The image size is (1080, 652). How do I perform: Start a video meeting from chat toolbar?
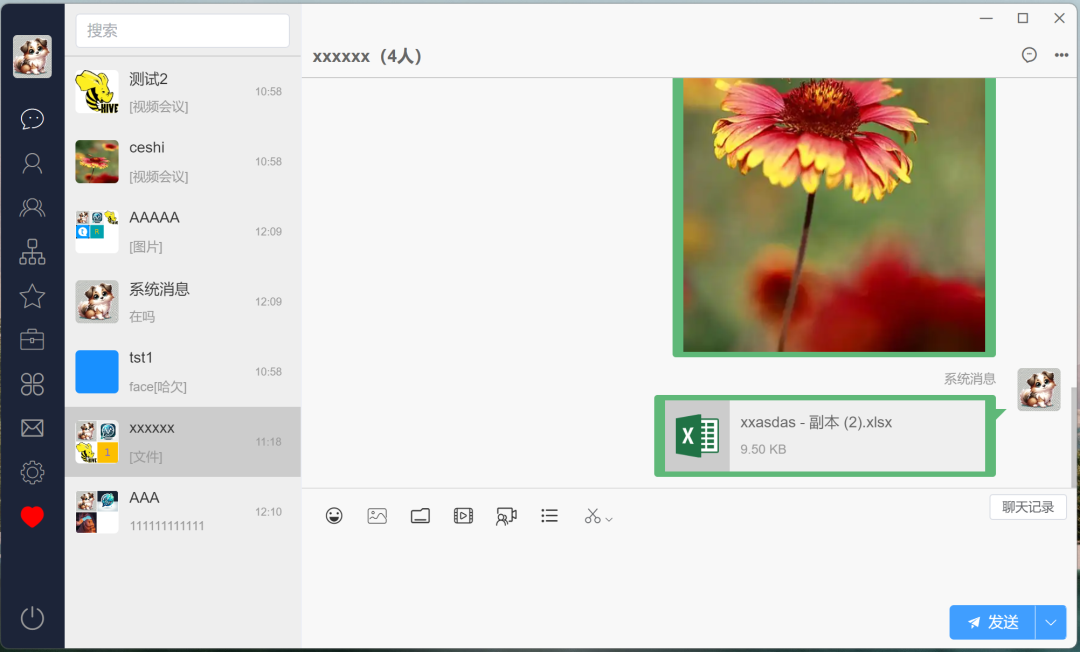506,516
